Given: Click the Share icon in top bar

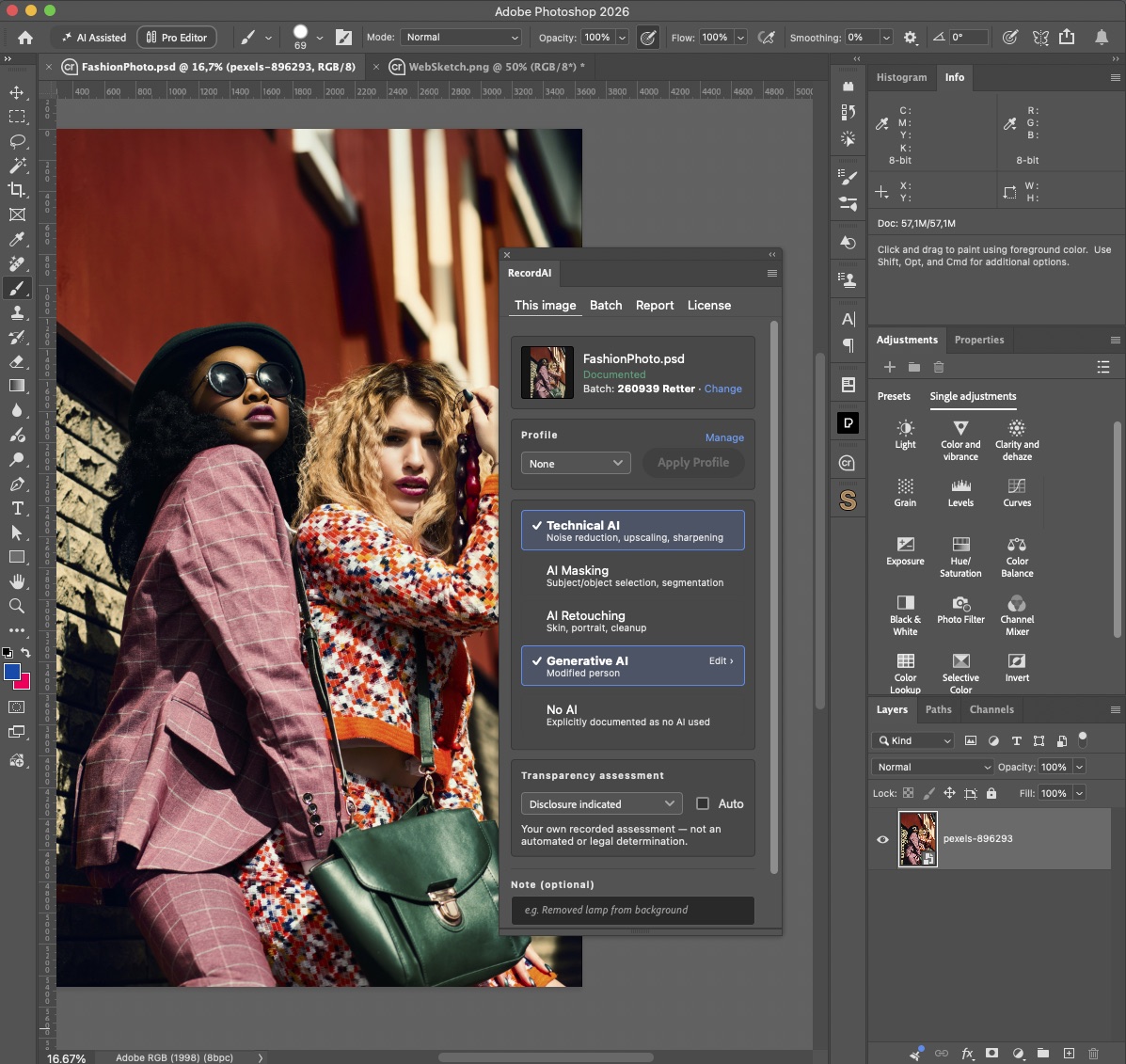Looking at the screenshot, I should pos(1067,38).
